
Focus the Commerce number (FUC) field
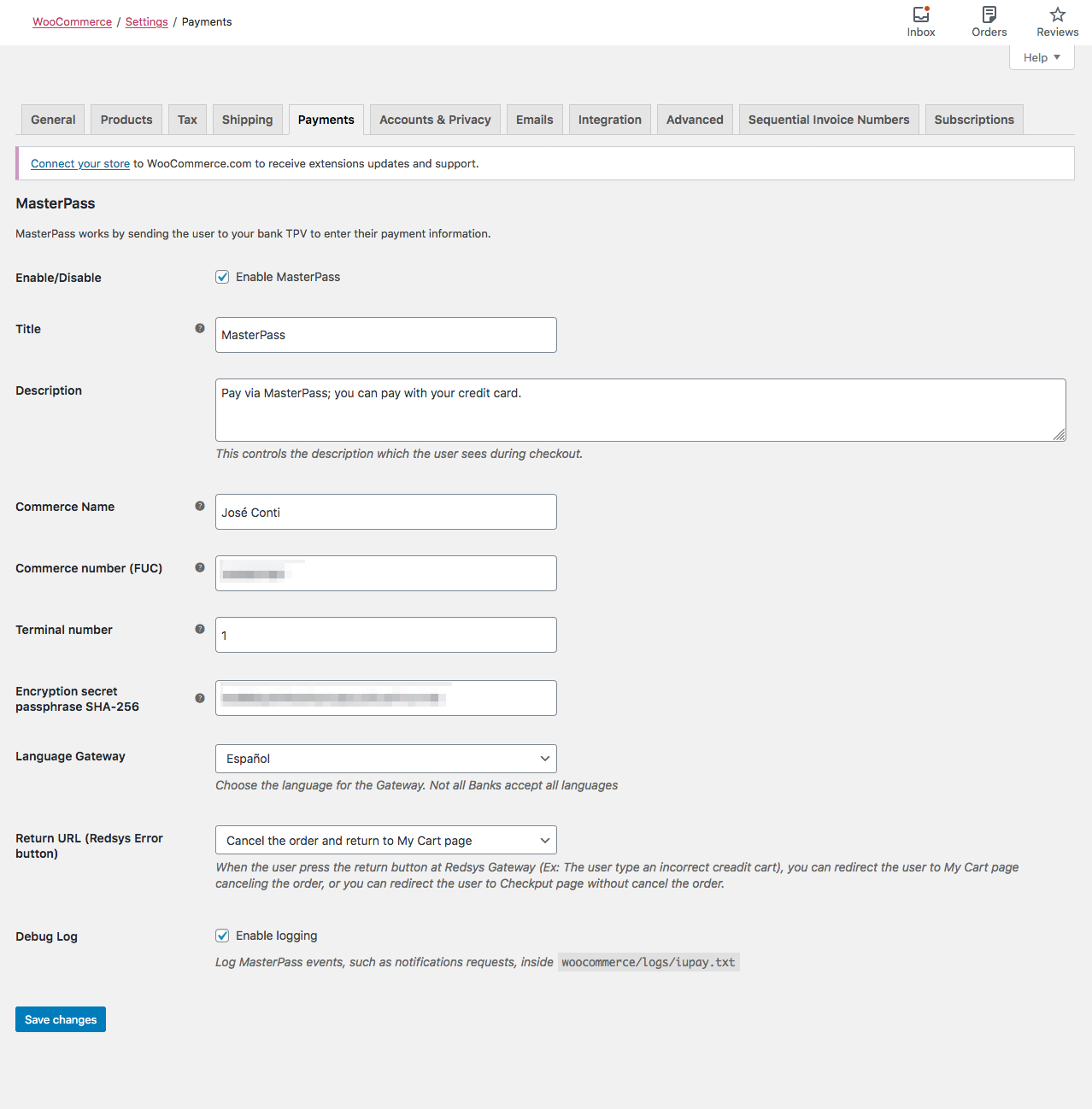point(386,573)
